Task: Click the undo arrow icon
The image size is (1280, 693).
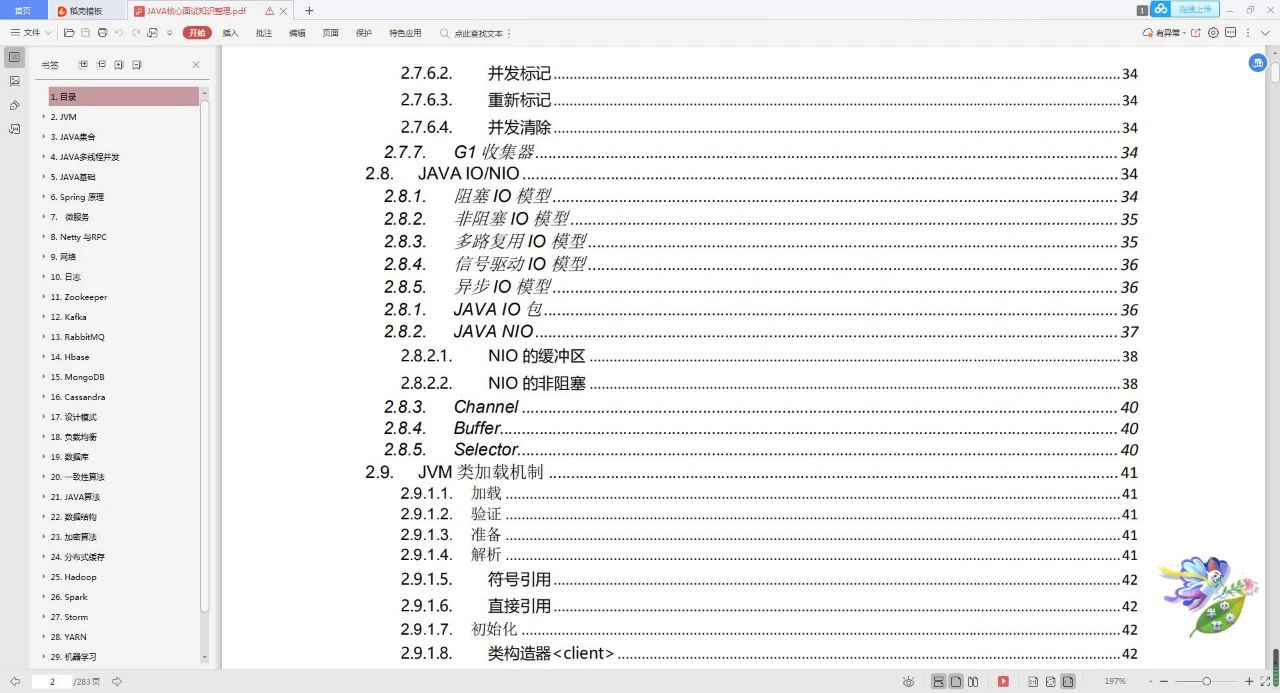Action: click(x=119, y=33)
